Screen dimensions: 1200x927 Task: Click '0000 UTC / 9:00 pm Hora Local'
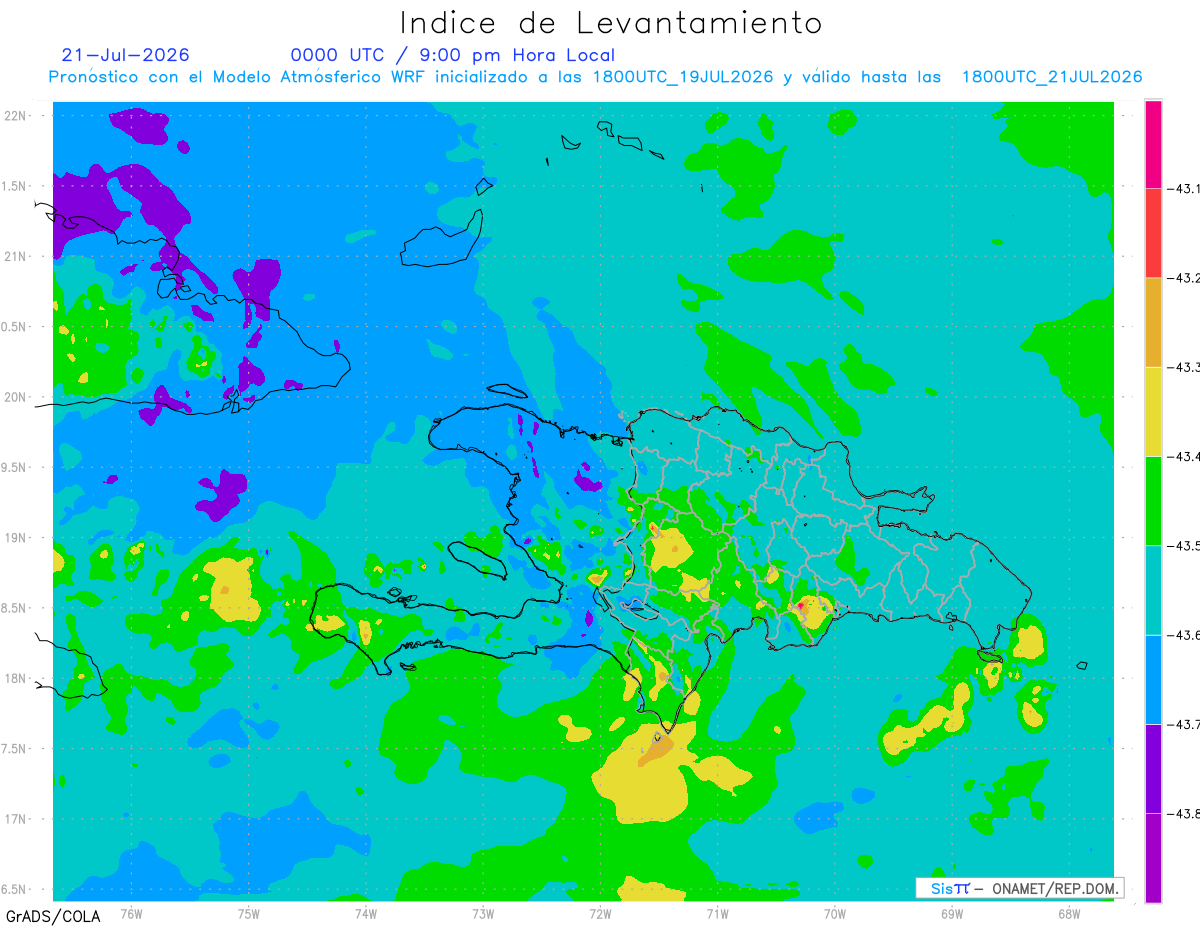(453, 55)
